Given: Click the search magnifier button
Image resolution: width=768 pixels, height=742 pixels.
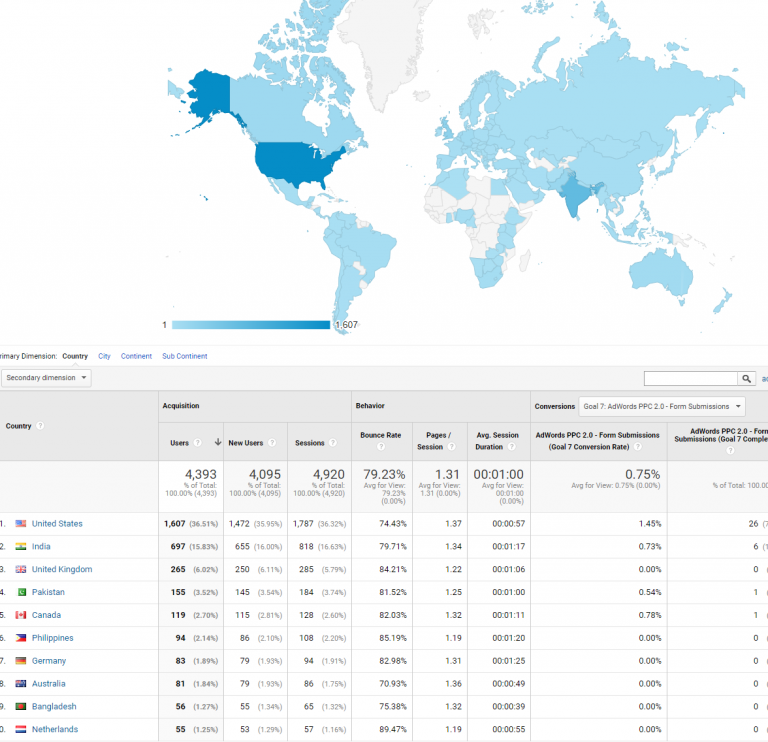Looking at the screenshot, I should (746, 378).
